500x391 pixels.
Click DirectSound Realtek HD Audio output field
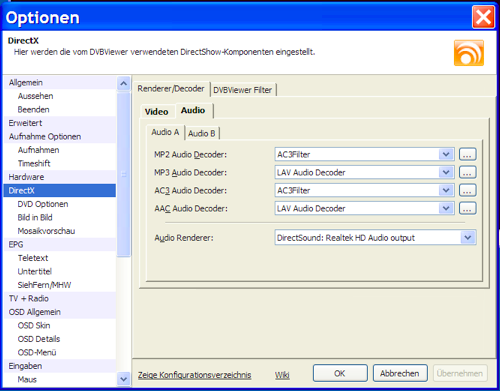[375, 238]
